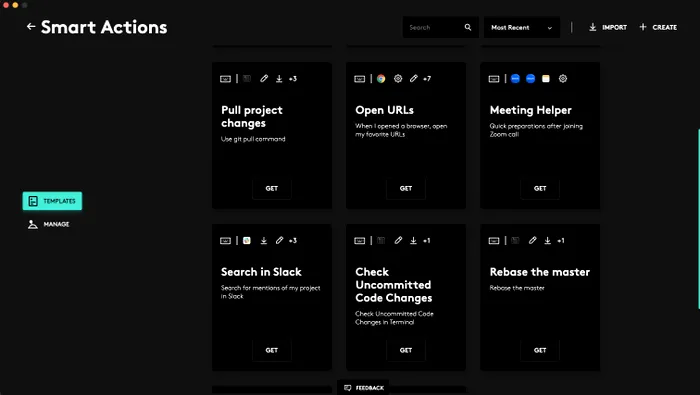Click gear icon on Open URLs card
The width and height of the screenshot is (700, 395).
(398, 79)
